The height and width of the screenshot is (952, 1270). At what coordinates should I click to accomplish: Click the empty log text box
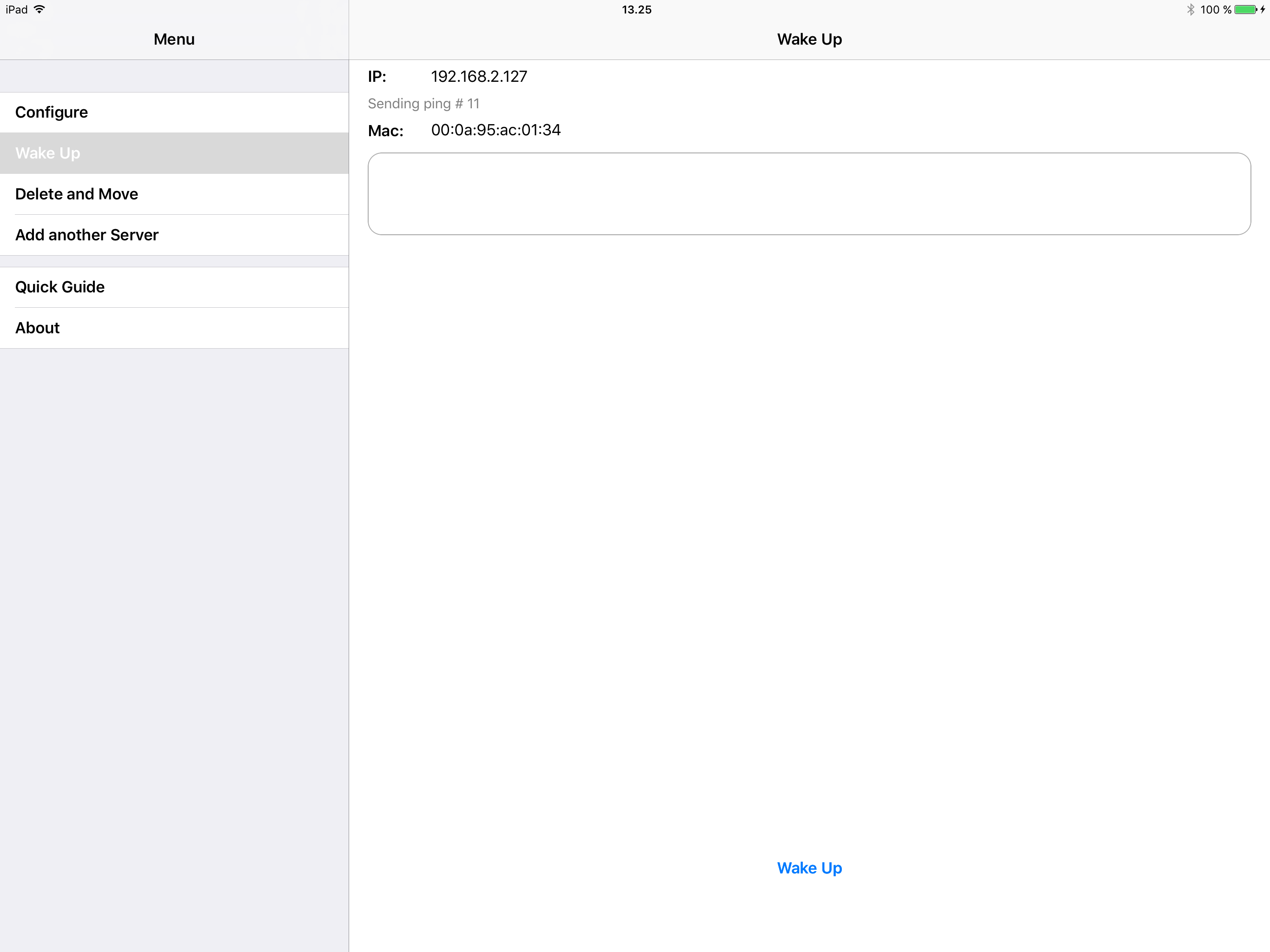tap(809, 194)
